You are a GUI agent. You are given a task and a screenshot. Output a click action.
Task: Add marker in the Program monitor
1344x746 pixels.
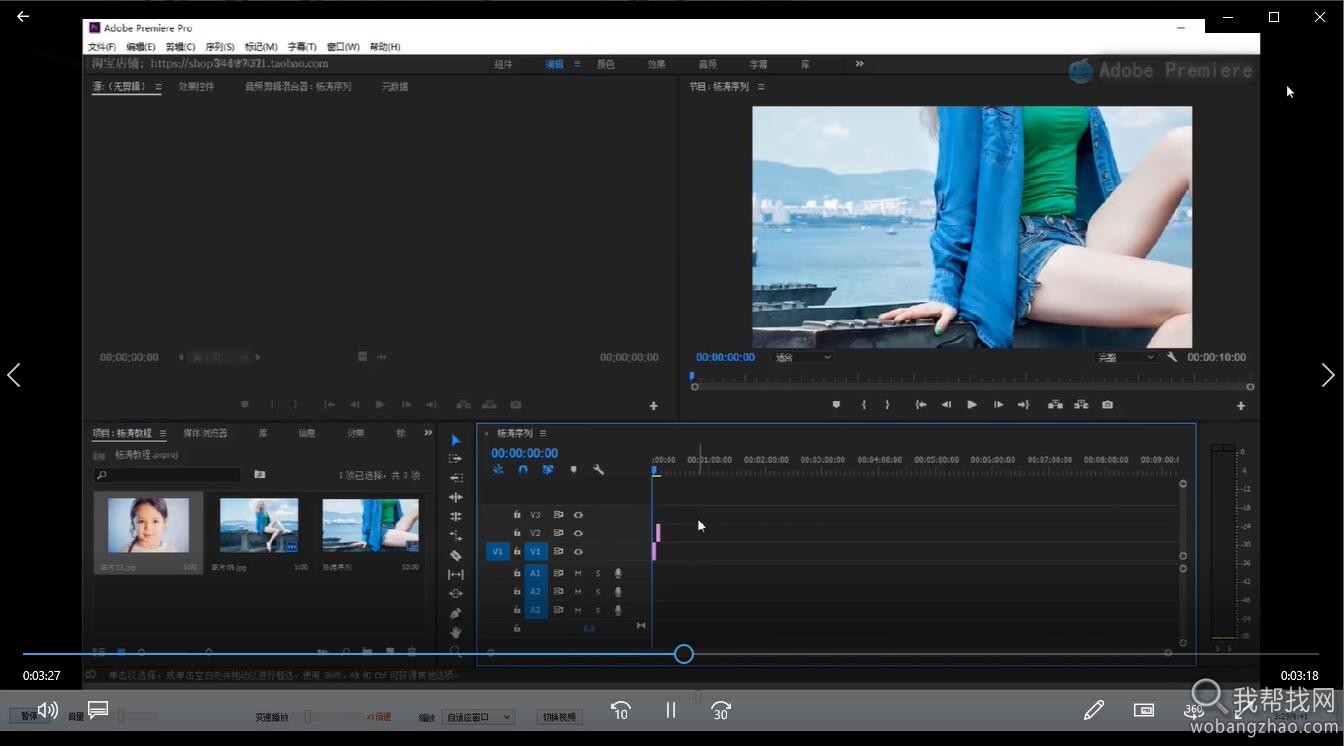click(836, 405)
